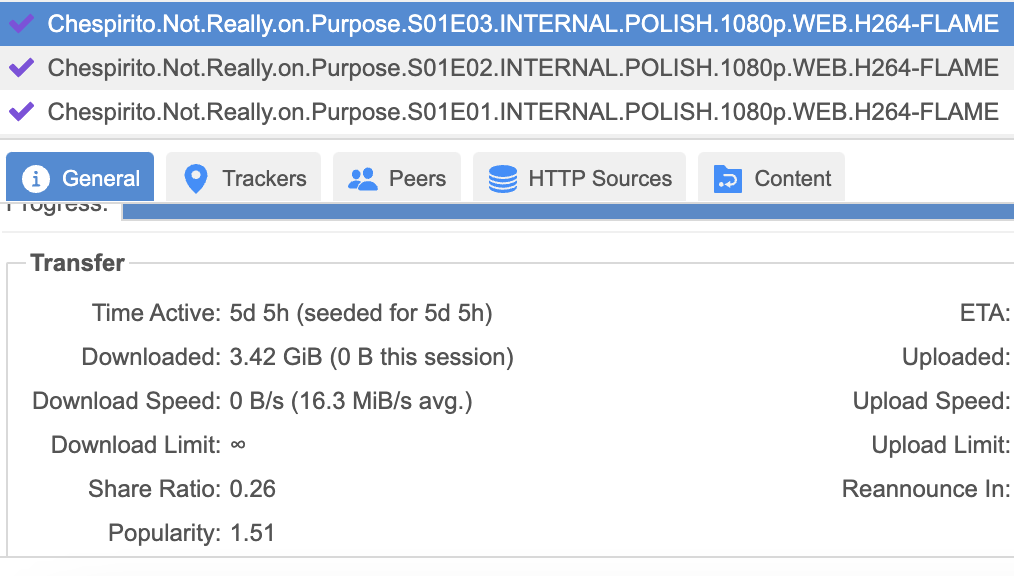Select the General tab label
The height and width of the screenshot is (576, 1014).
coord(101,179)
